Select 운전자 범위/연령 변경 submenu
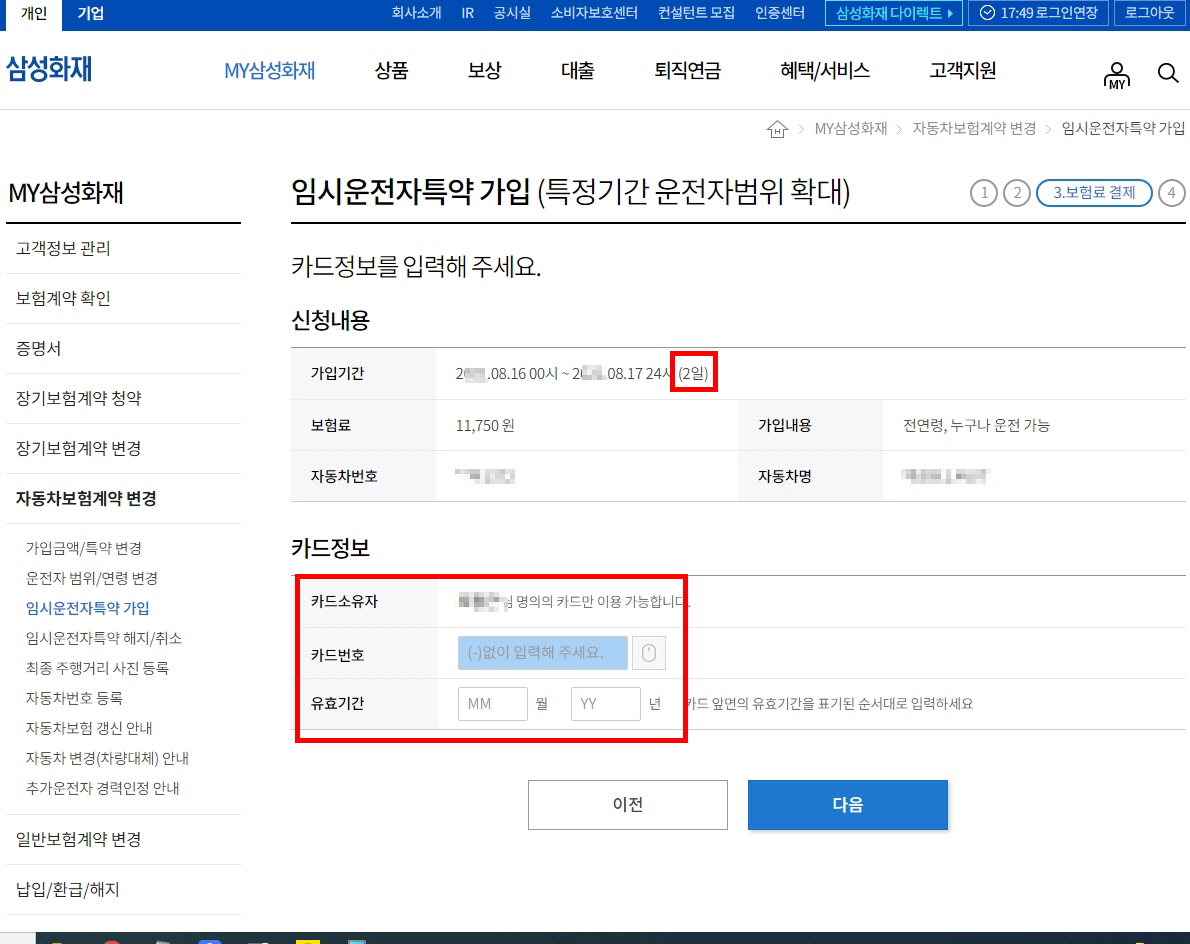Screen dimensions: 1190x944 92,578
